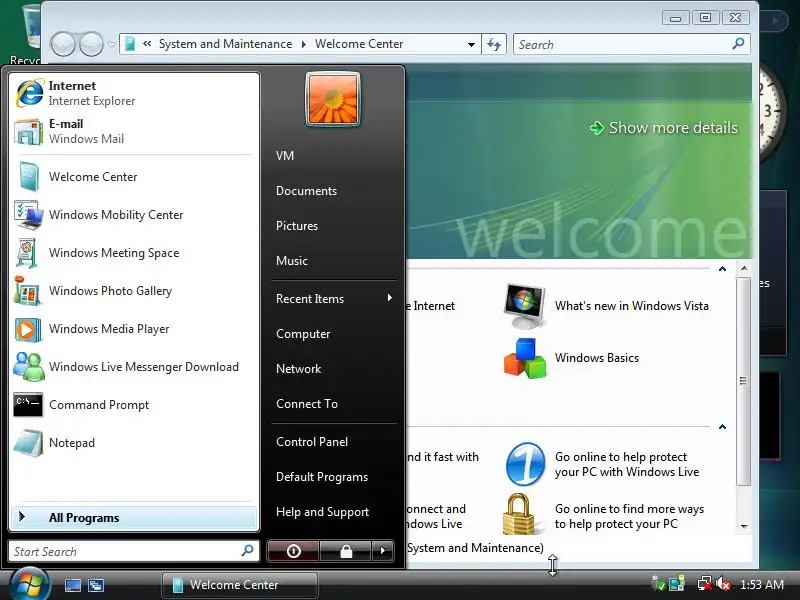Image resolution: width=800 pixels, height=600 pixels.
Task: Click the taskbar clock showing 1:53 AM
Action: [762, 584]
